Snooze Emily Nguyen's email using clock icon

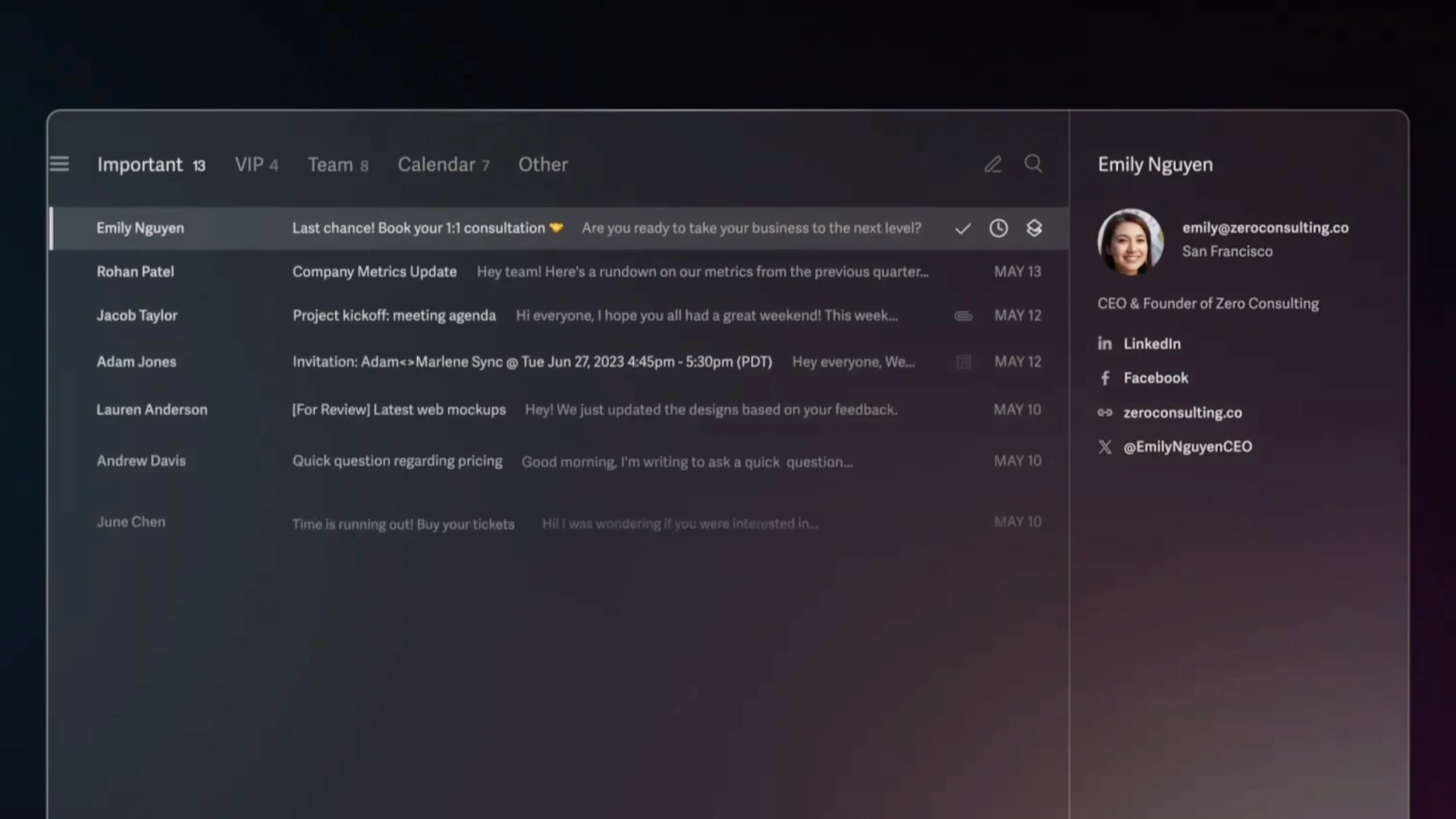click(x=998, y=227)
